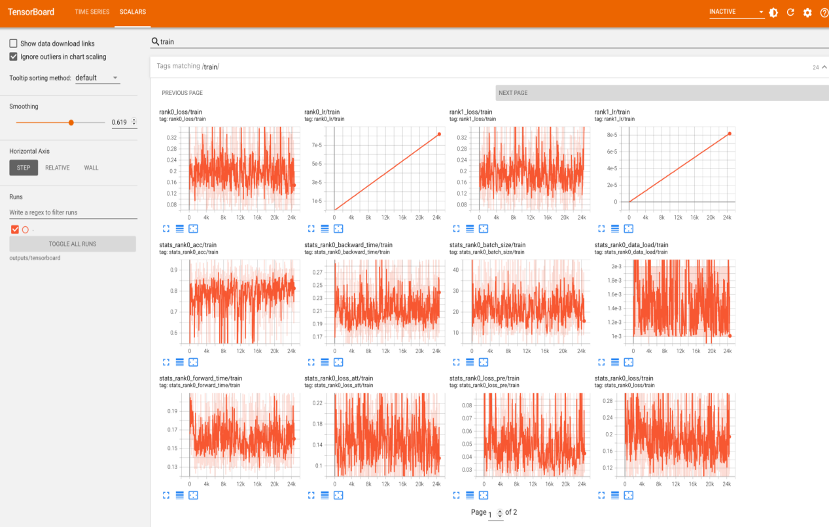
Task: Expand stats_rank0_backward_time/train chart full size
Action: point(311,362)
